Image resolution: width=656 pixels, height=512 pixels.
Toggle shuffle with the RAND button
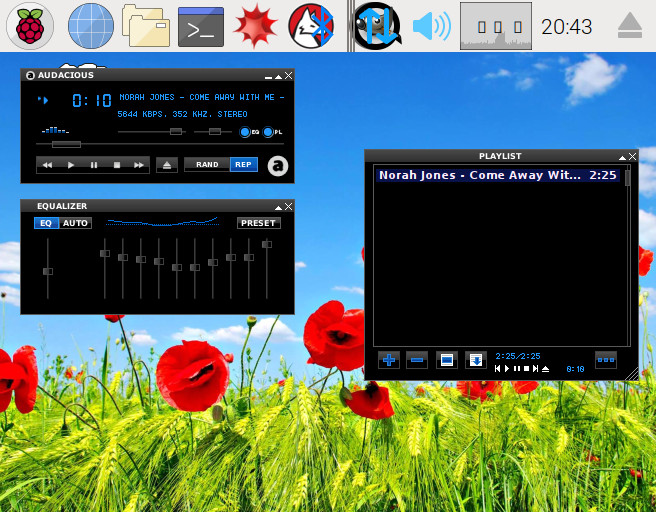pos(207,165)
